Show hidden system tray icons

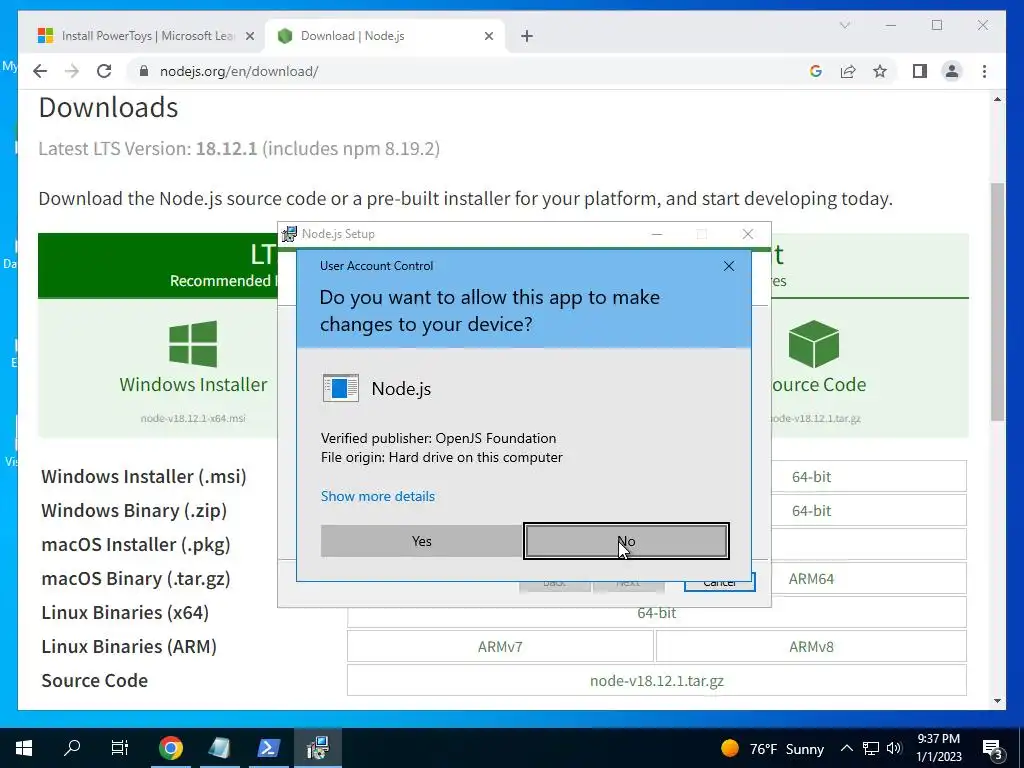pos(846,748)
